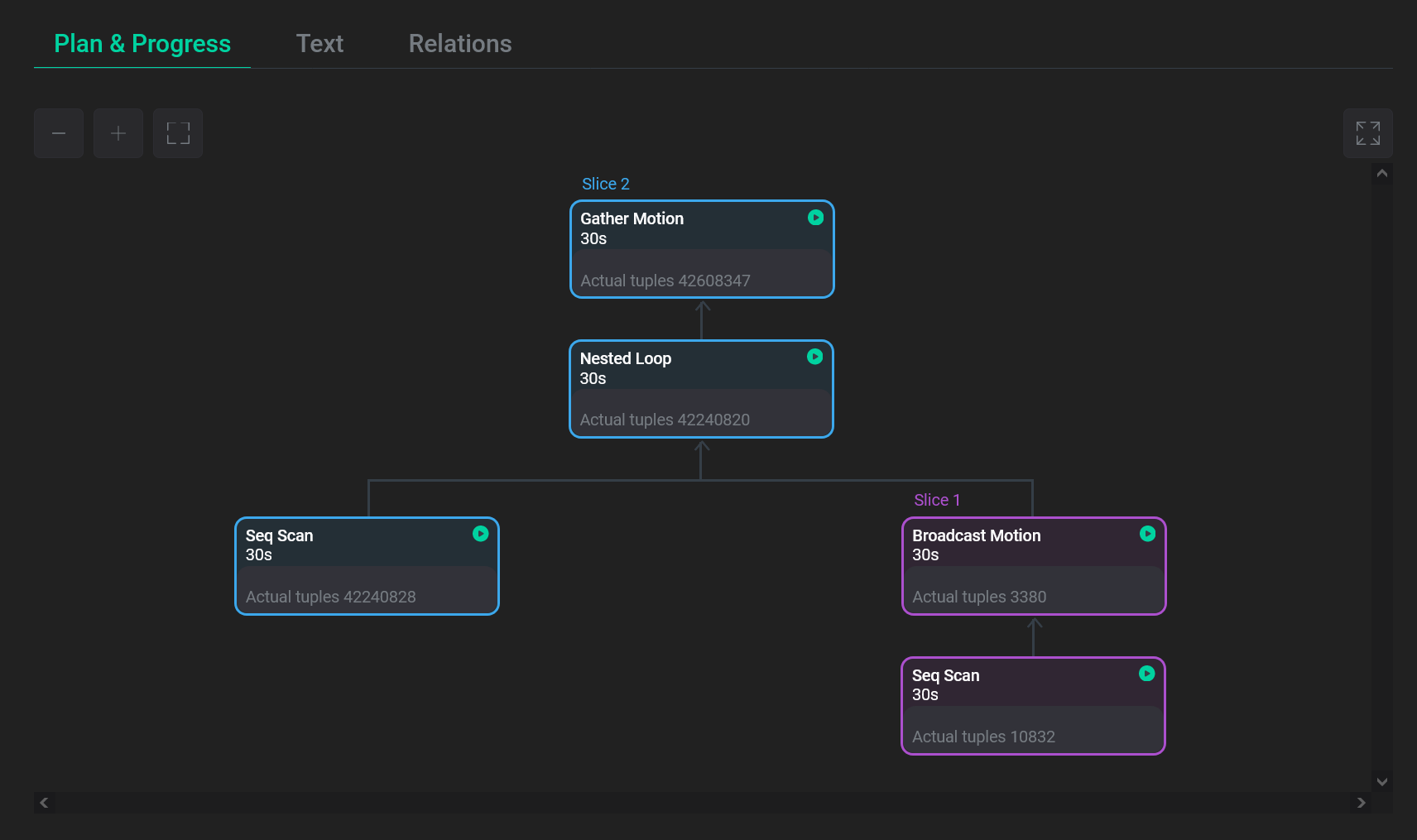The height and width of the screenshot is (840, 1417).
Task: Select the zoom out tool
Action: click(58, 132)
